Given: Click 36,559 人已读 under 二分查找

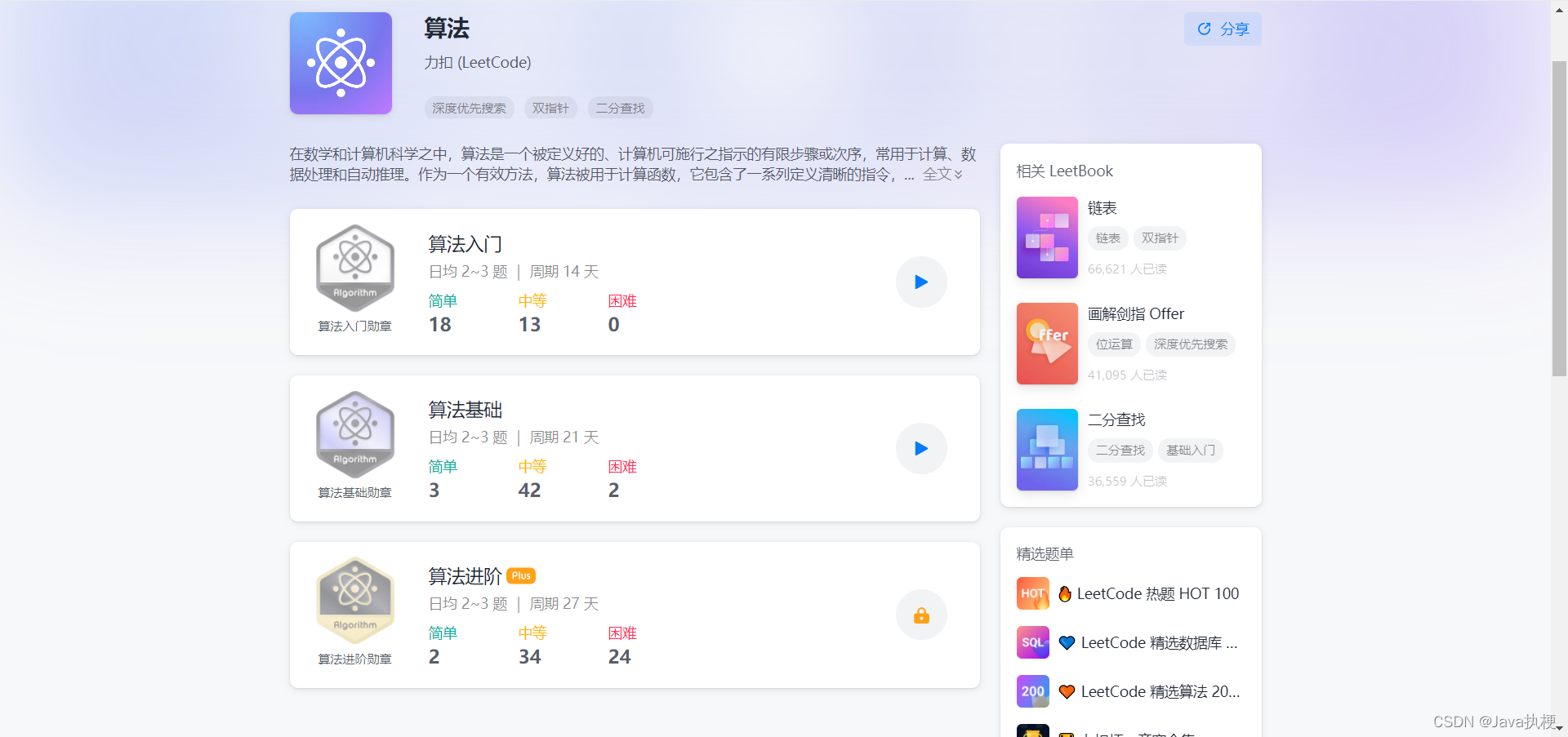Looking at the screenshot, I should 1127,482.
